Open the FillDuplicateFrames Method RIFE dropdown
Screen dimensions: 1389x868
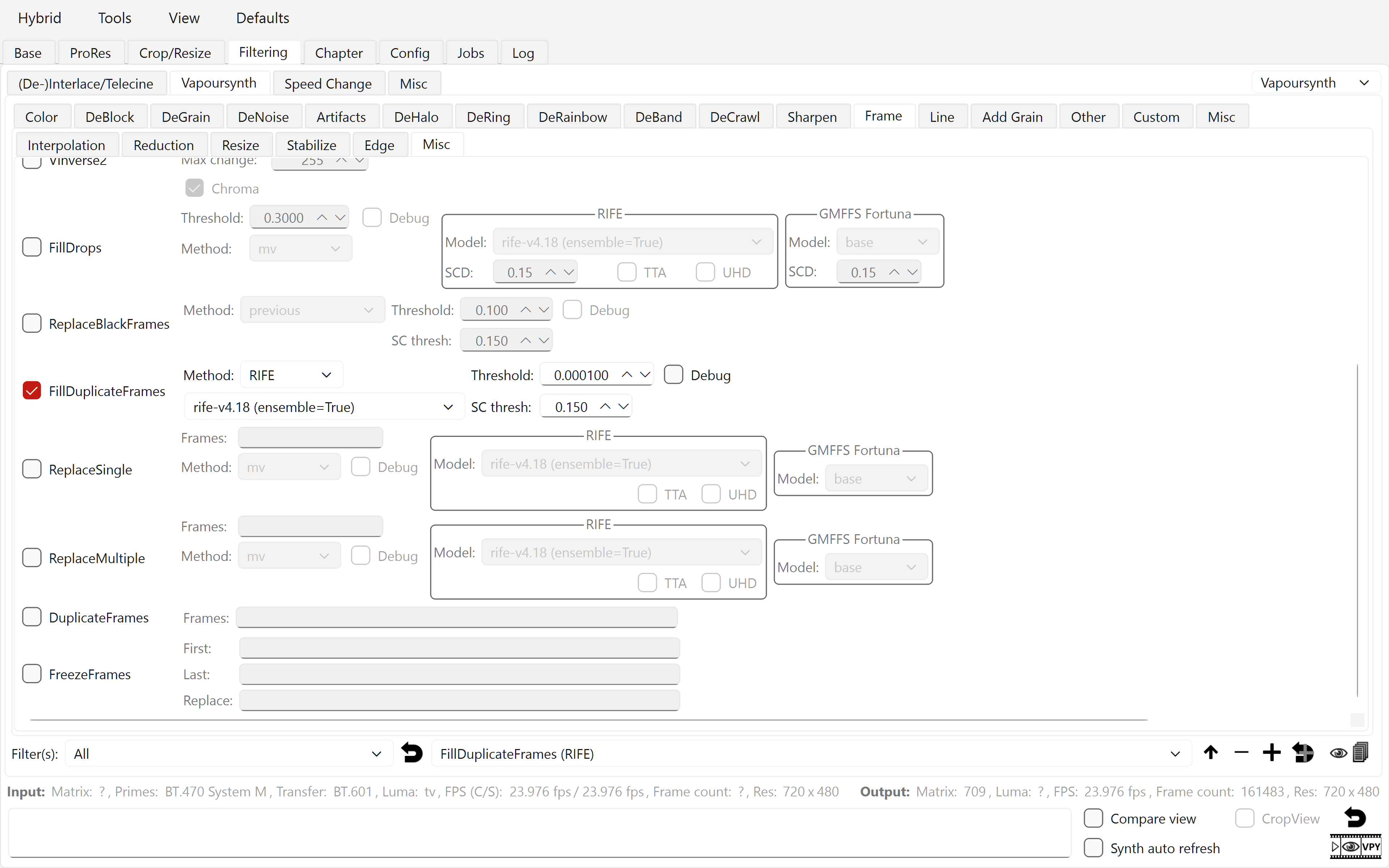pos(291,375)
